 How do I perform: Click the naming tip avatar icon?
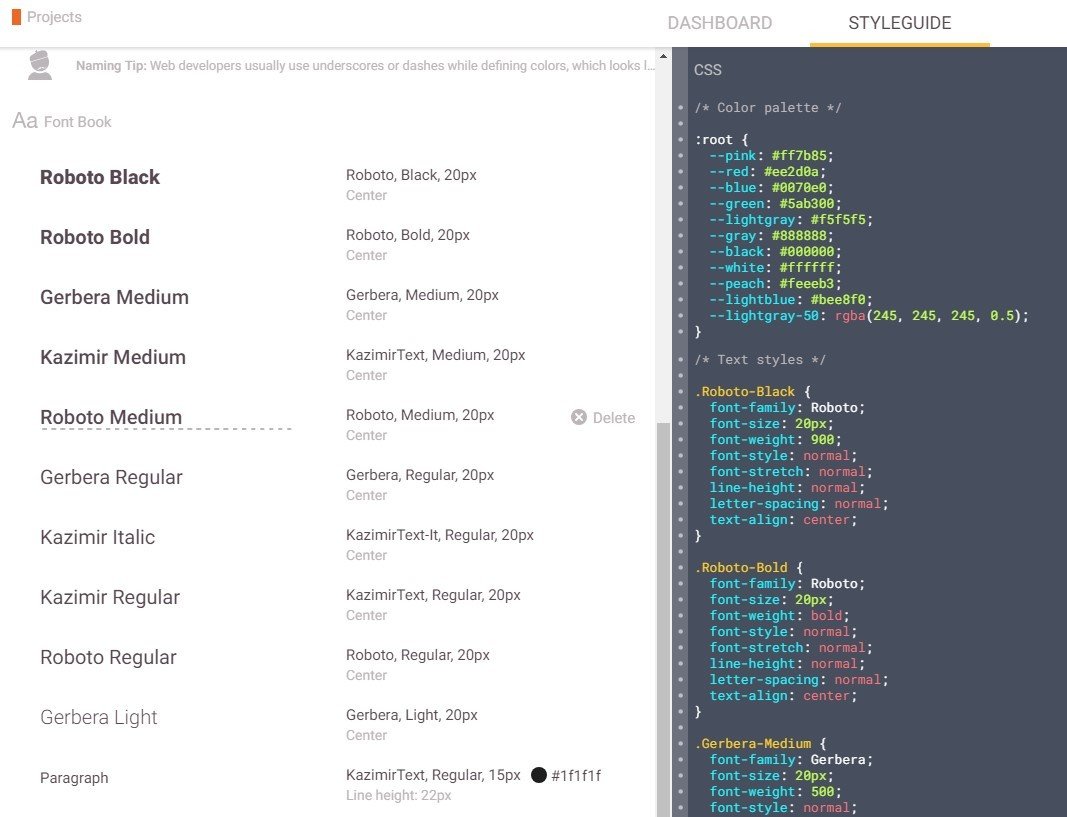pos(40,65)
